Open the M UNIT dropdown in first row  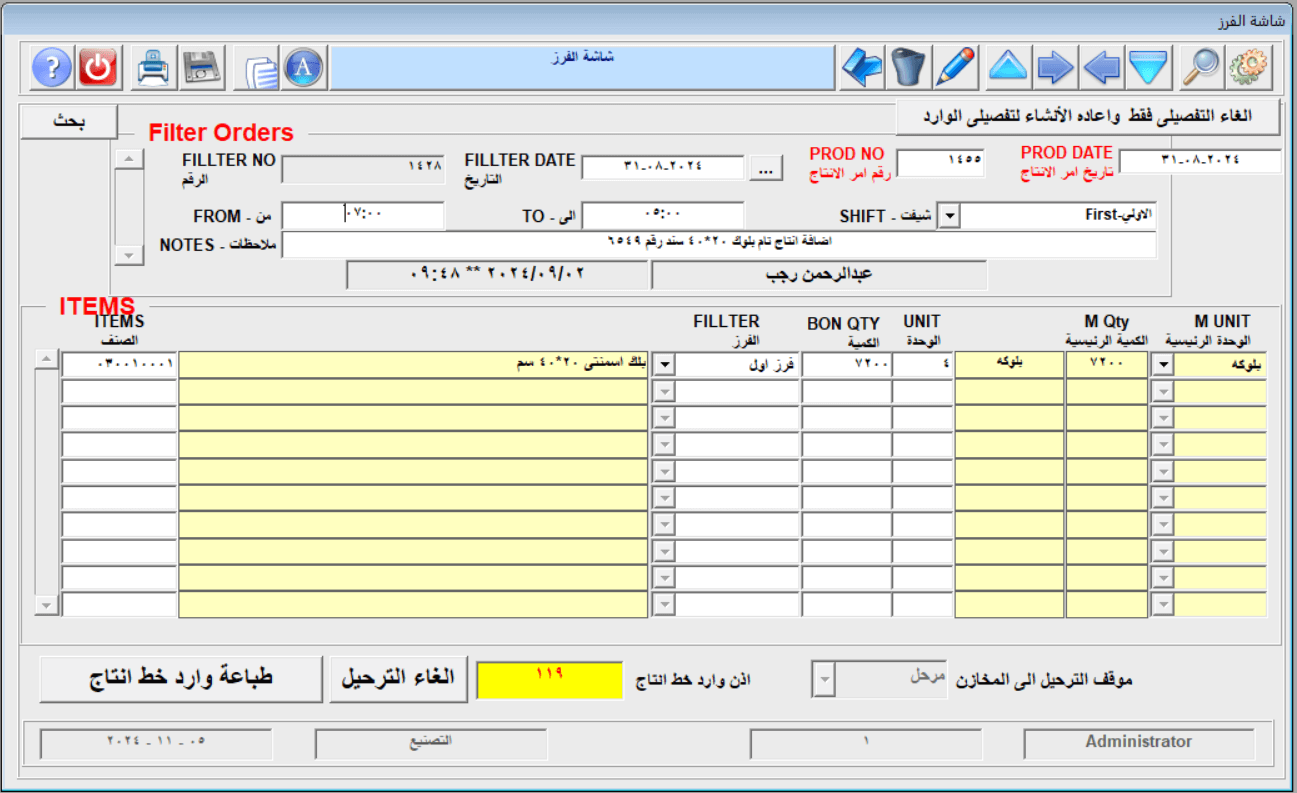pyautogui.click(x=1162, y=365)
